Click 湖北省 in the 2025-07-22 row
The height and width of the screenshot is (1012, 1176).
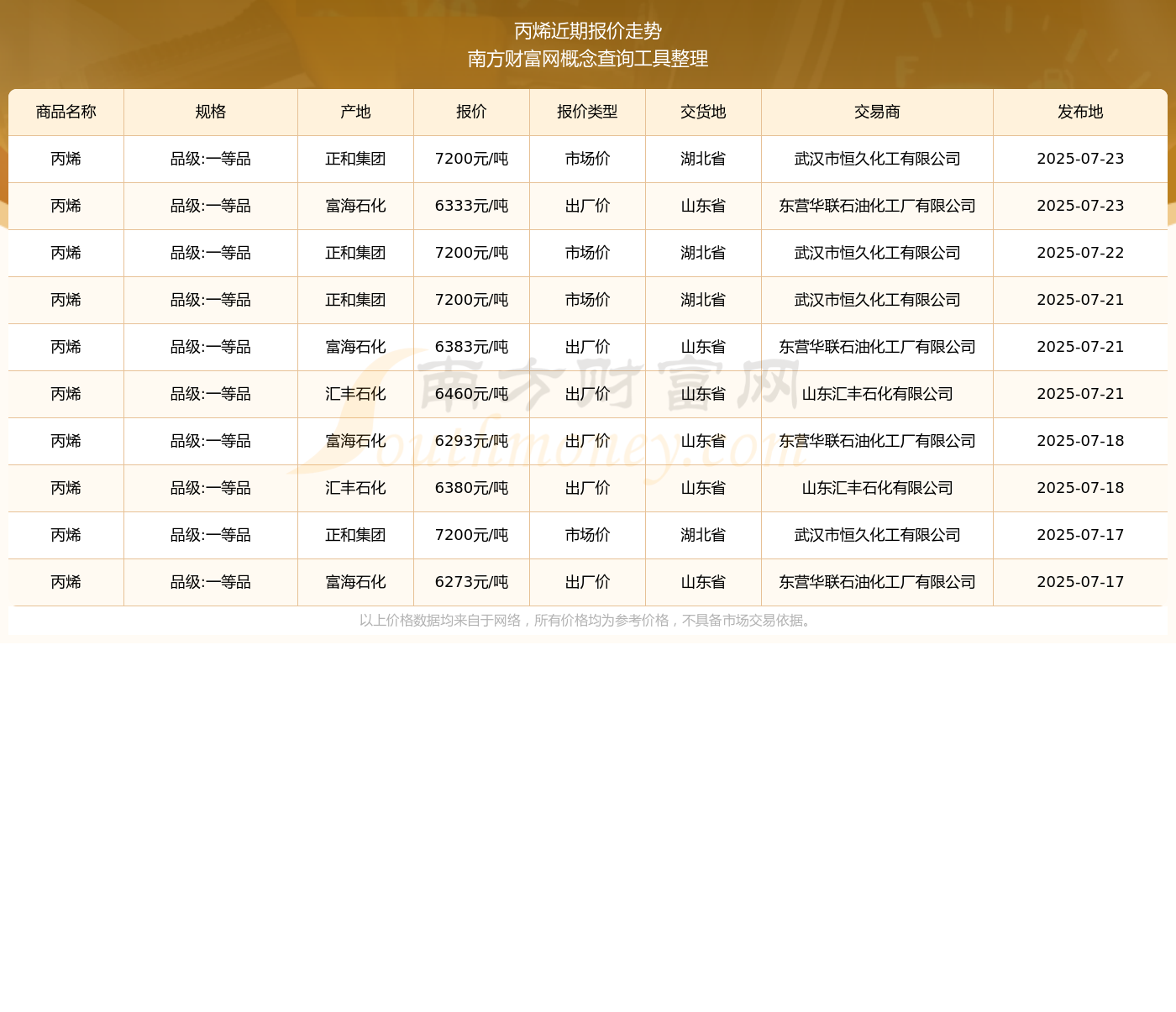[703, 253]
